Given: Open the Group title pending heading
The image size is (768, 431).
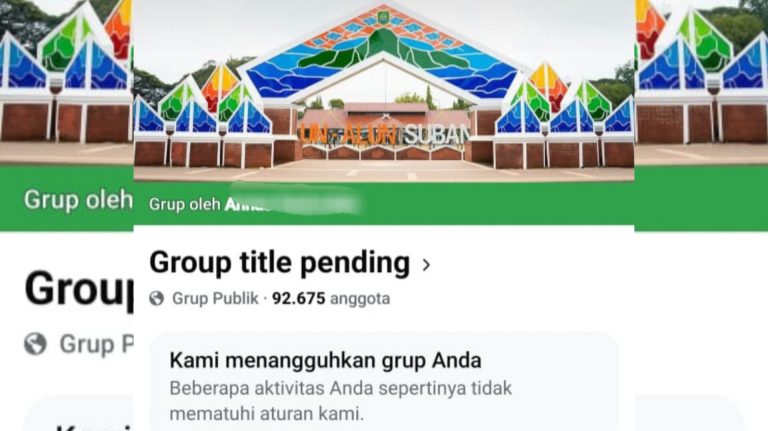Looking at the screenshot, I should (x=279, y=263).
